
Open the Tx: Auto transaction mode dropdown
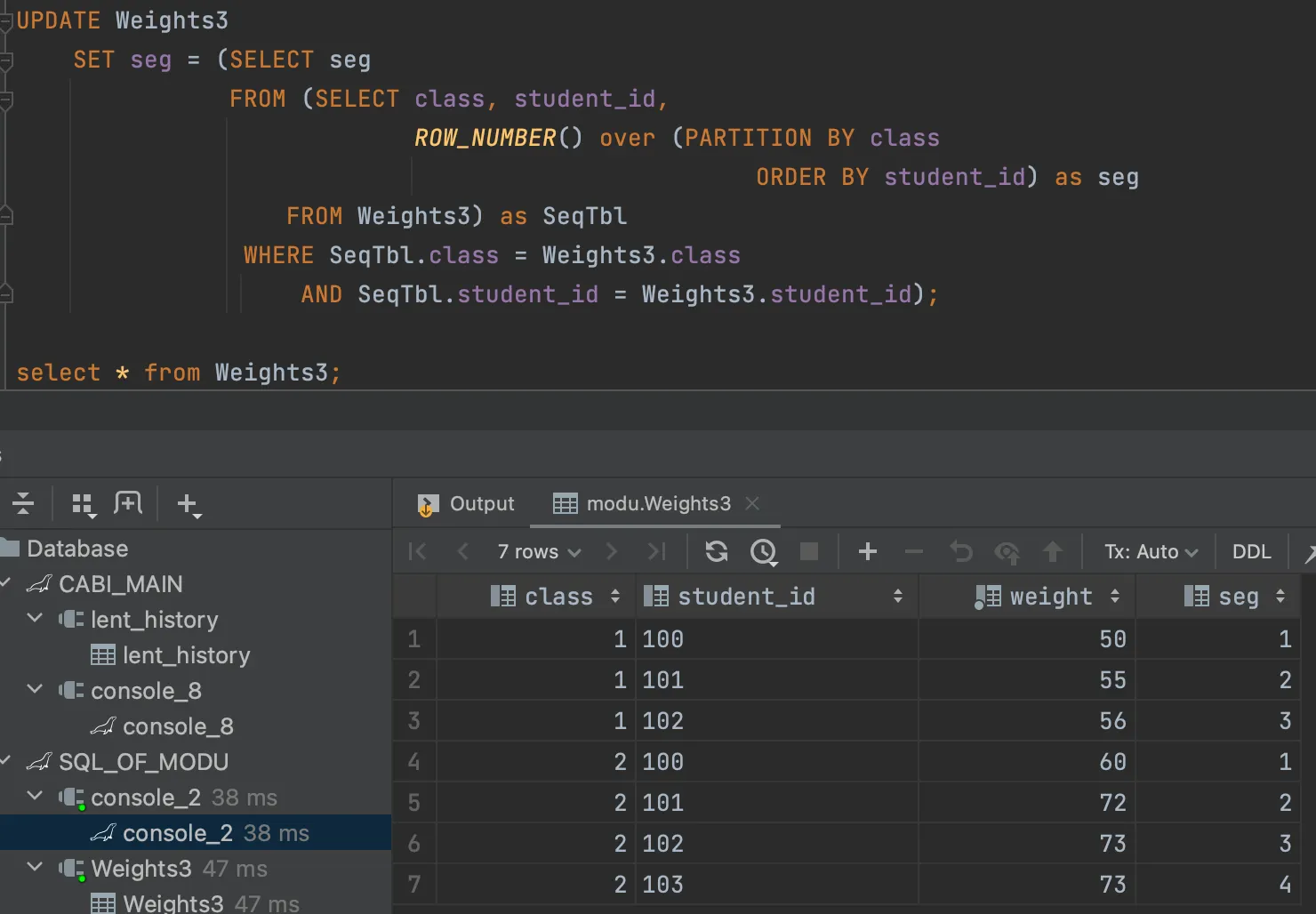pyautogui.click(x=1151, y=552)
